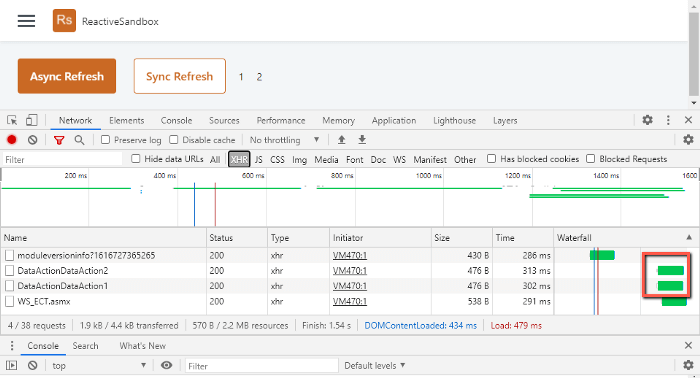Close the console drawer

click(x=688, y=345)
